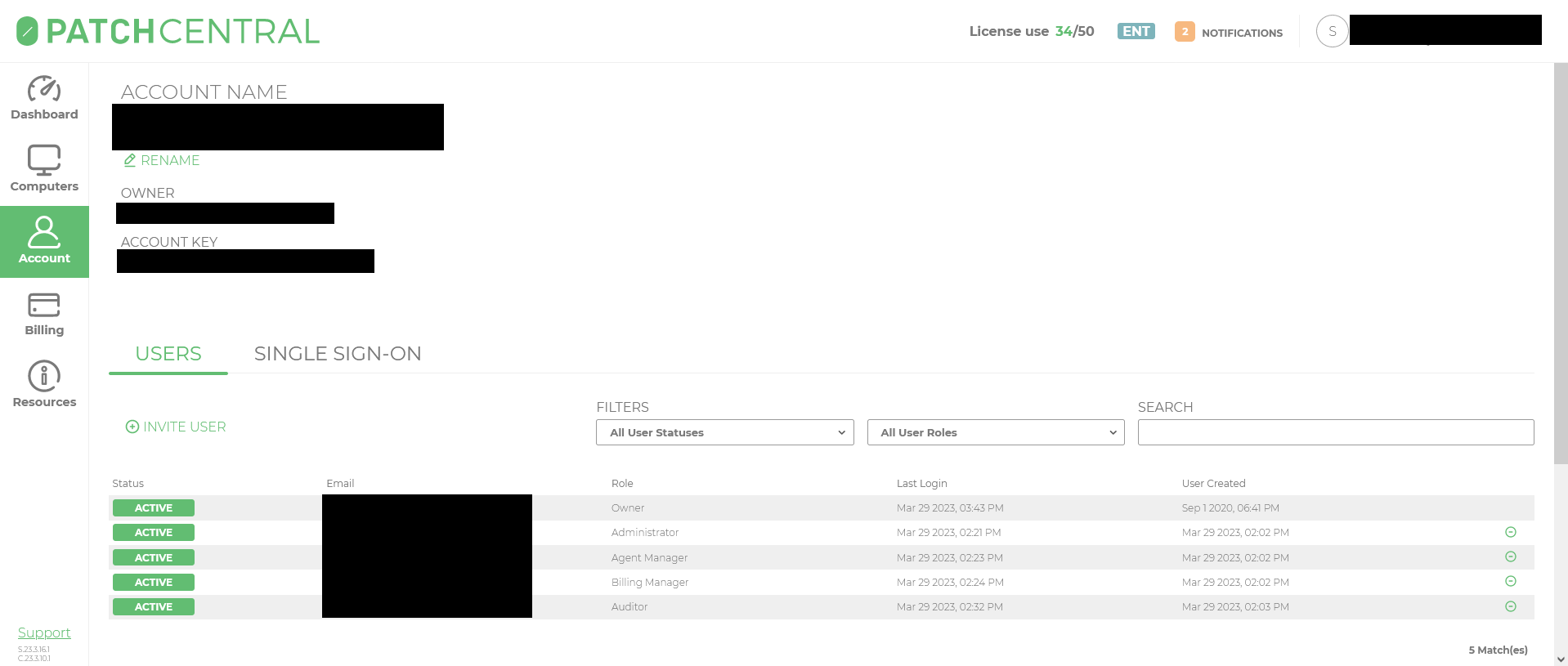Click the PatchCentral logo
The height and width of the screenshot is (666, 1568).
click(168, 32)
